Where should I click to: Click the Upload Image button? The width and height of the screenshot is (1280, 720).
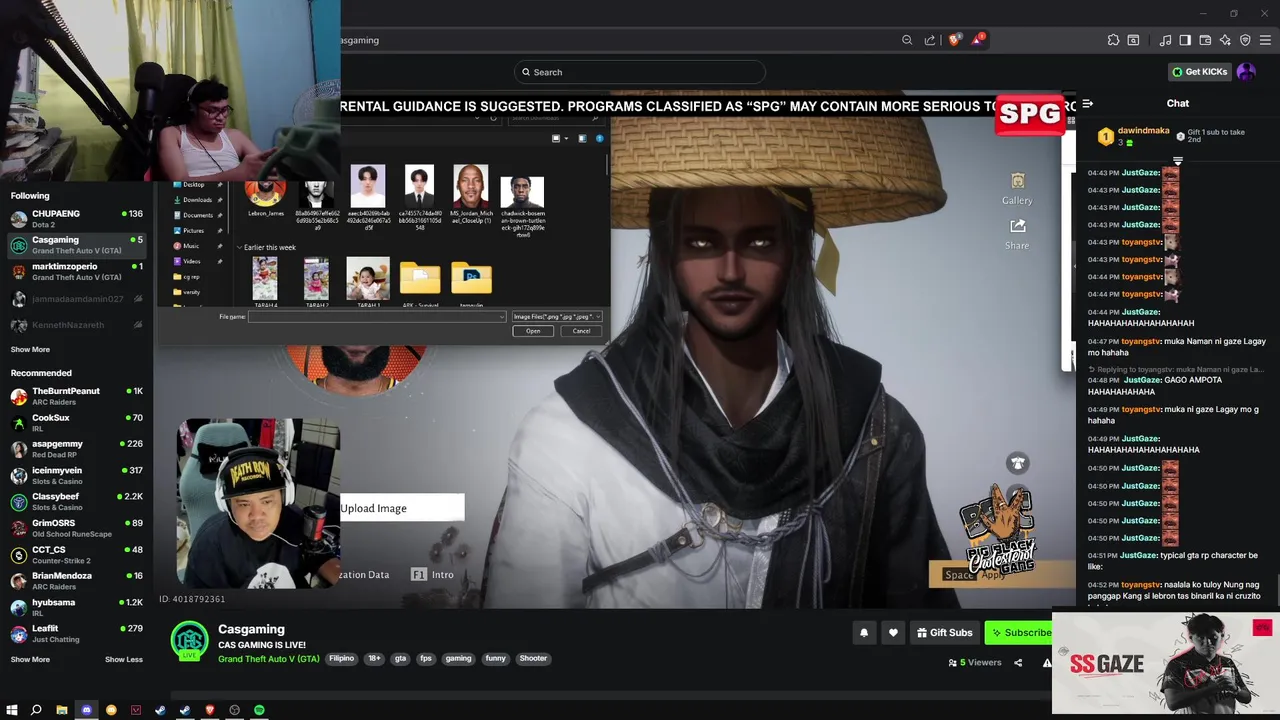(402, 508)
